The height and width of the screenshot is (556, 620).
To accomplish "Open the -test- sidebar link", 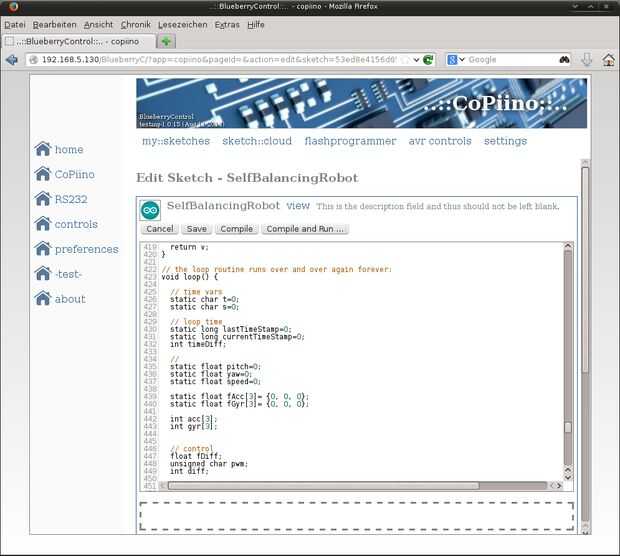I will pos(68,274).
